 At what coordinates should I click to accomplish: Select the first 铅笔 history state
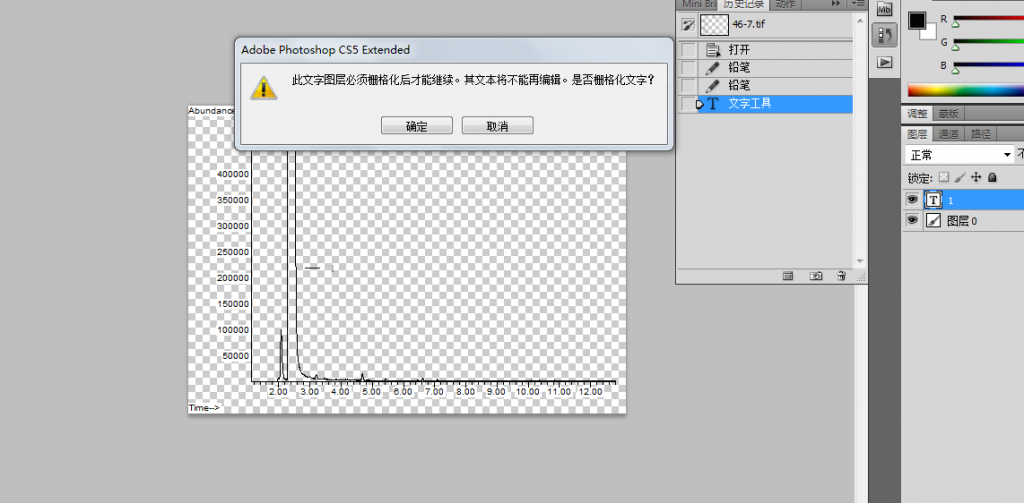[775, 68]
